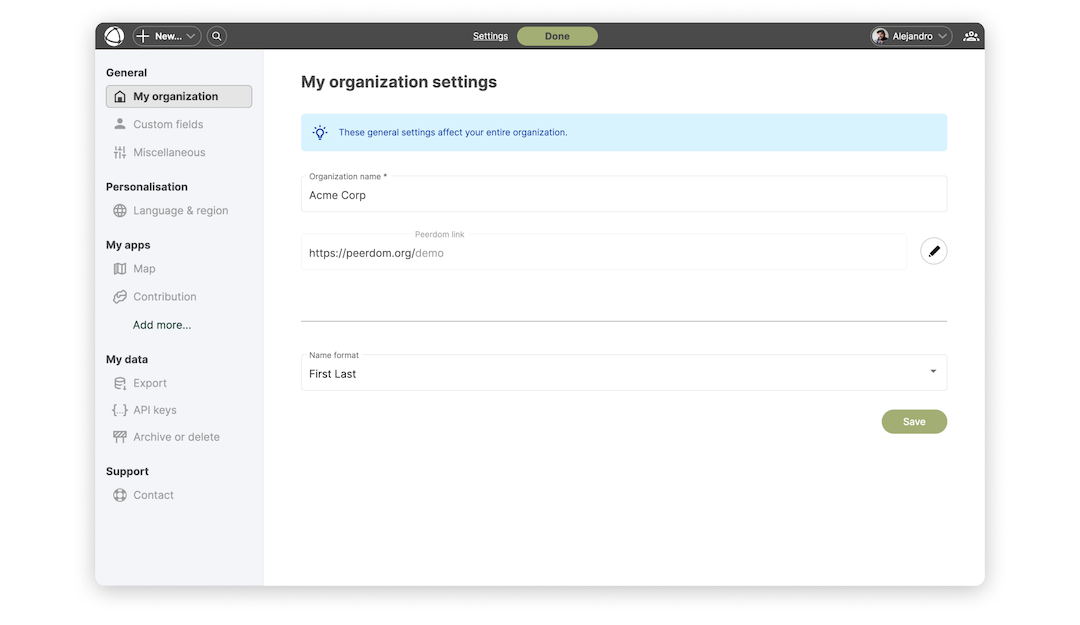Focus the Organization name input field
Image resolution: width=1080 pixels, height=625 pixels.
coord(623,195)
